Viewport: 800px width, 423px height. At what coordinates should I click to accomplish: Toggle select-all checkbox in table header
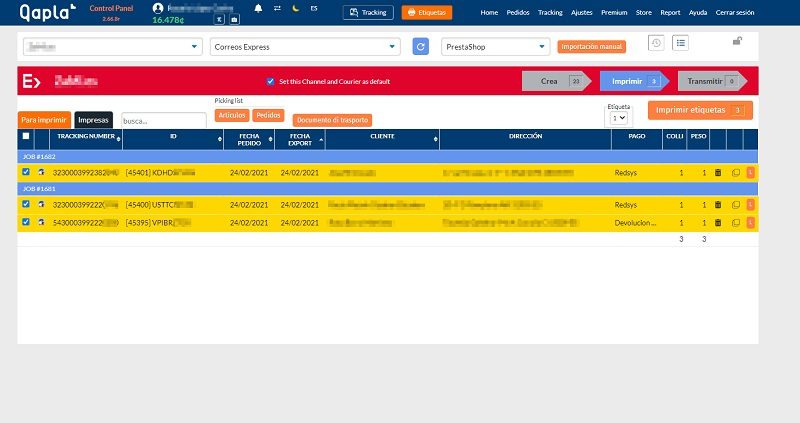pyautogui.click(x=26, y=136)
